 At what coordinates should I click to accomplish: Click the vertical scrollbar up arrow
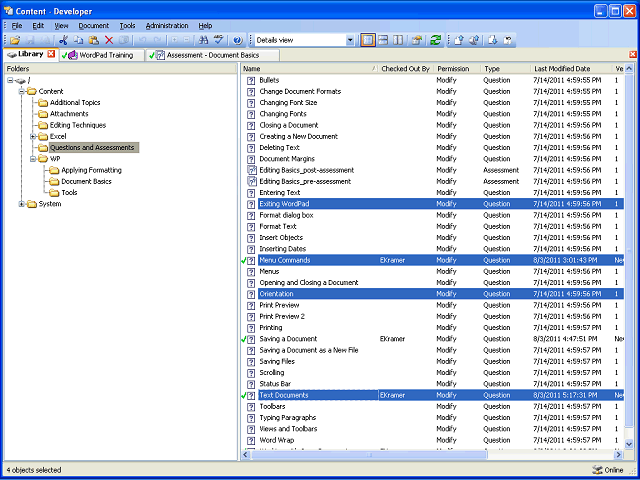coord(629,69)
